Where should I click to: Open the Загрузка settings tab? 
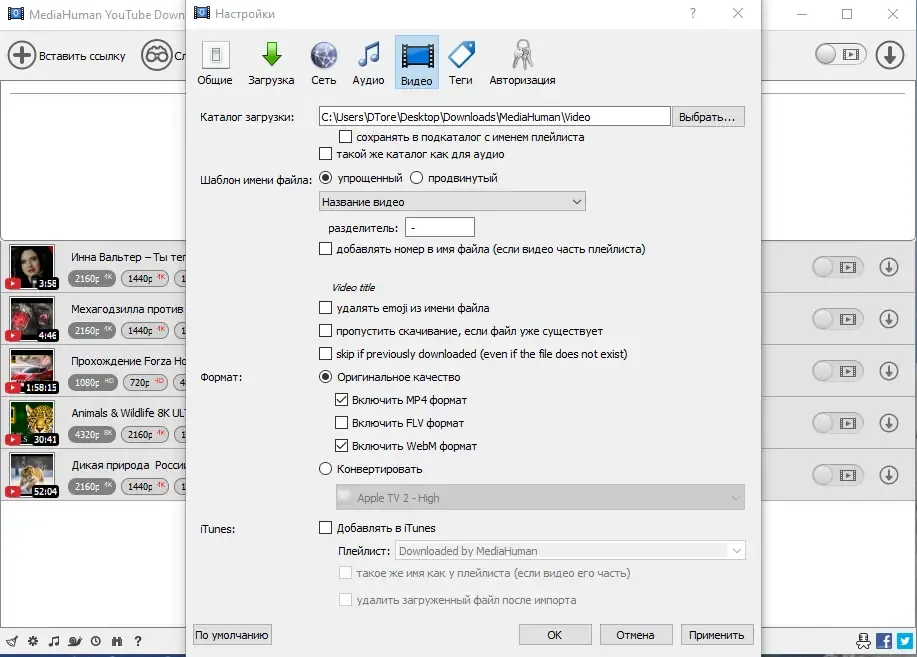pos(271,63)
